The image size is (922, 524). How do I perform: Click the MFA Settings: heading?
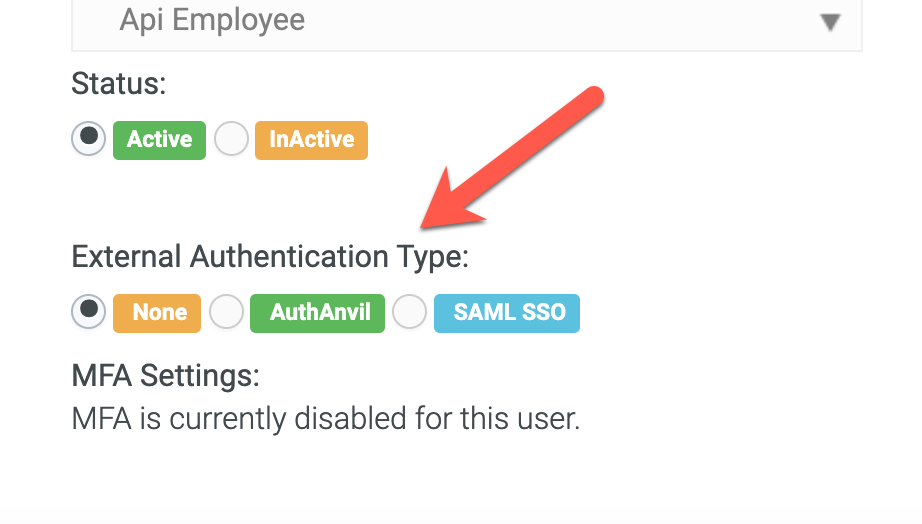(165, 376)
